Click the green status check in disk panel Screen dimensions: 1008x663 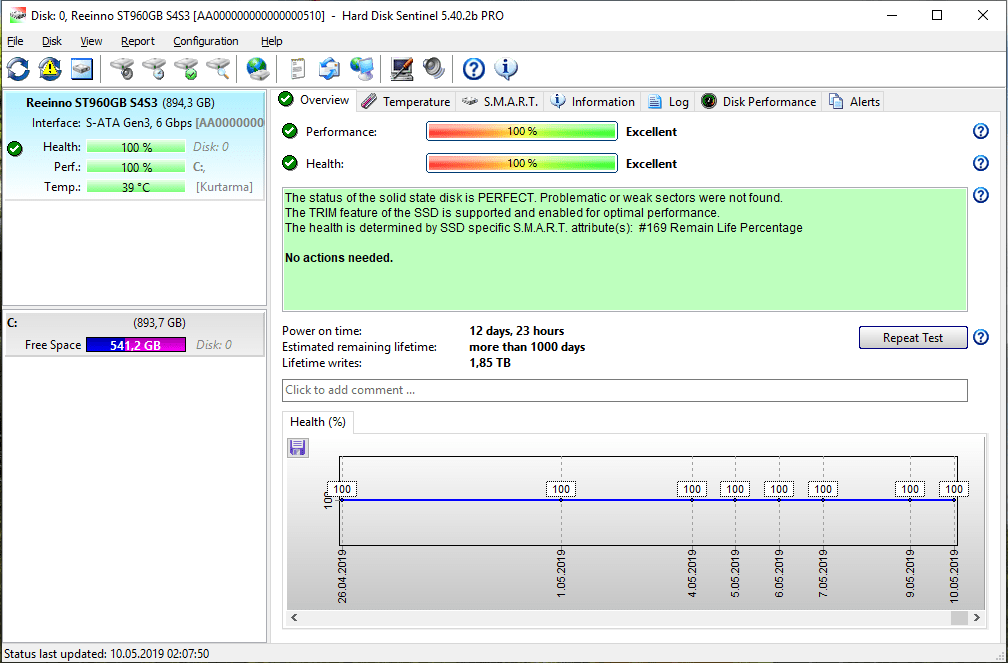click(x=15, y=149)
